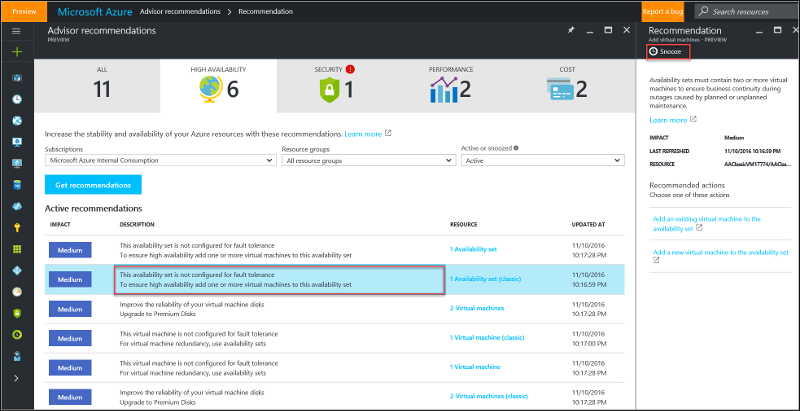Click the info icon beside Active or snoozed
The width and height of the screenshot is (800, 411).
pos(516,147)
